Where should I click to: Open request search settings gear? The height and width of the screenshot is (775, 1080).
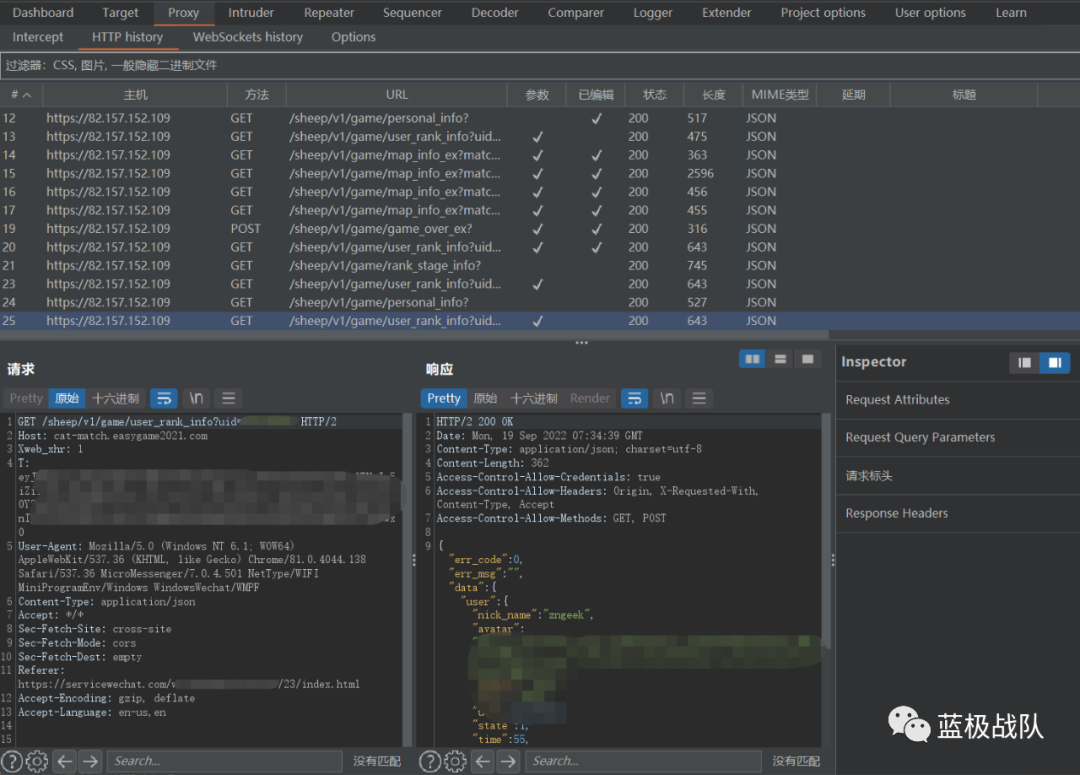pyautogui.click(x=37, y=761)
